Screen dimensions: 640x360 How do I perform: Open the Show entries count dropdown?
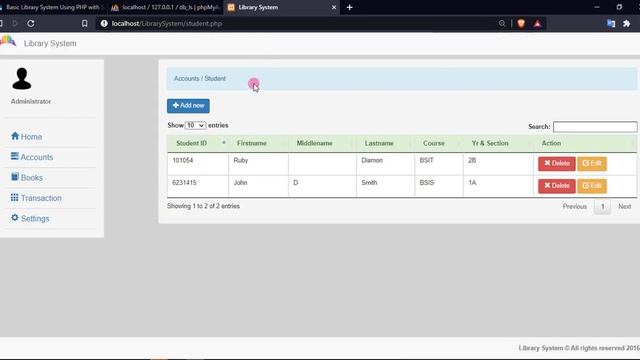[x=196, y=125]
